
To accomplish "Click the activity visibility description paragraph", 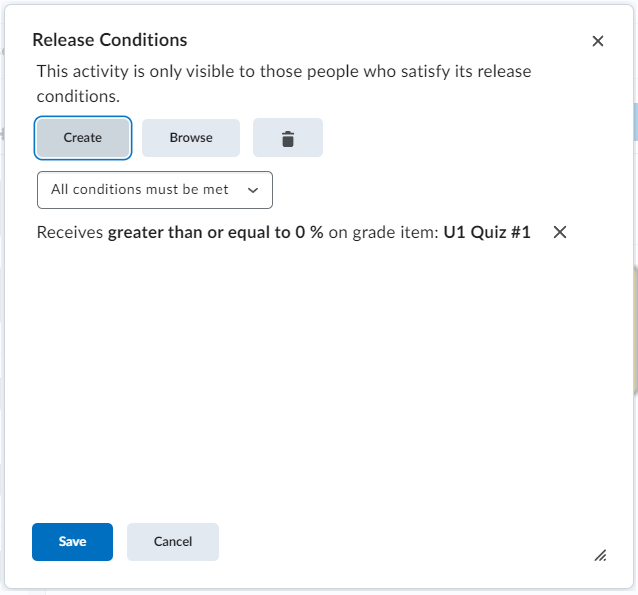I will pos(284,84).
